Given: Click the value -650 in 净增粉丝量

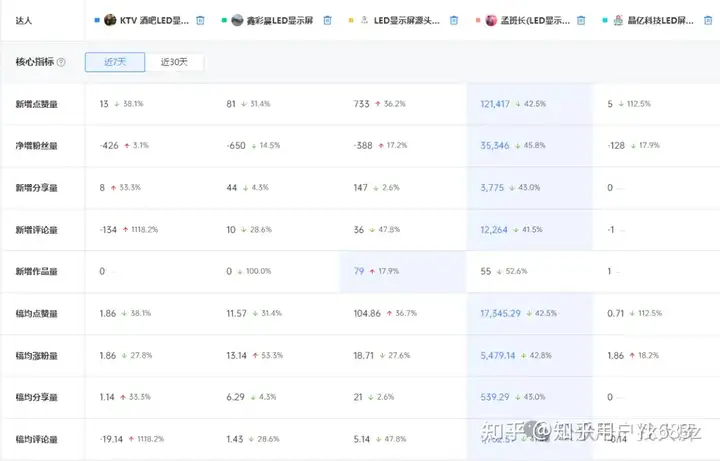Looking at the screenshot, I should point(236,146).
